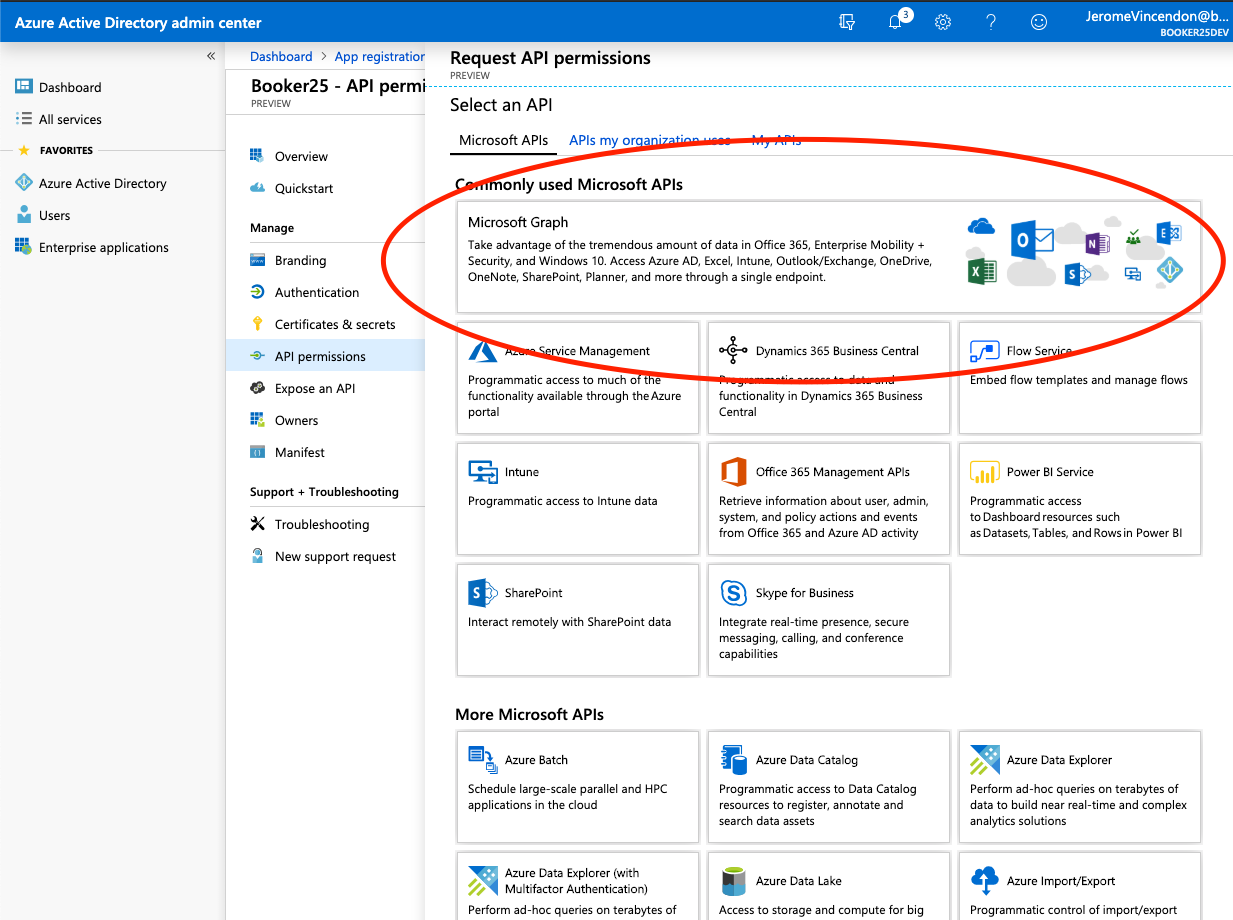
Task: Click the smiley feedback icon
Action: tap(1038, 21)
